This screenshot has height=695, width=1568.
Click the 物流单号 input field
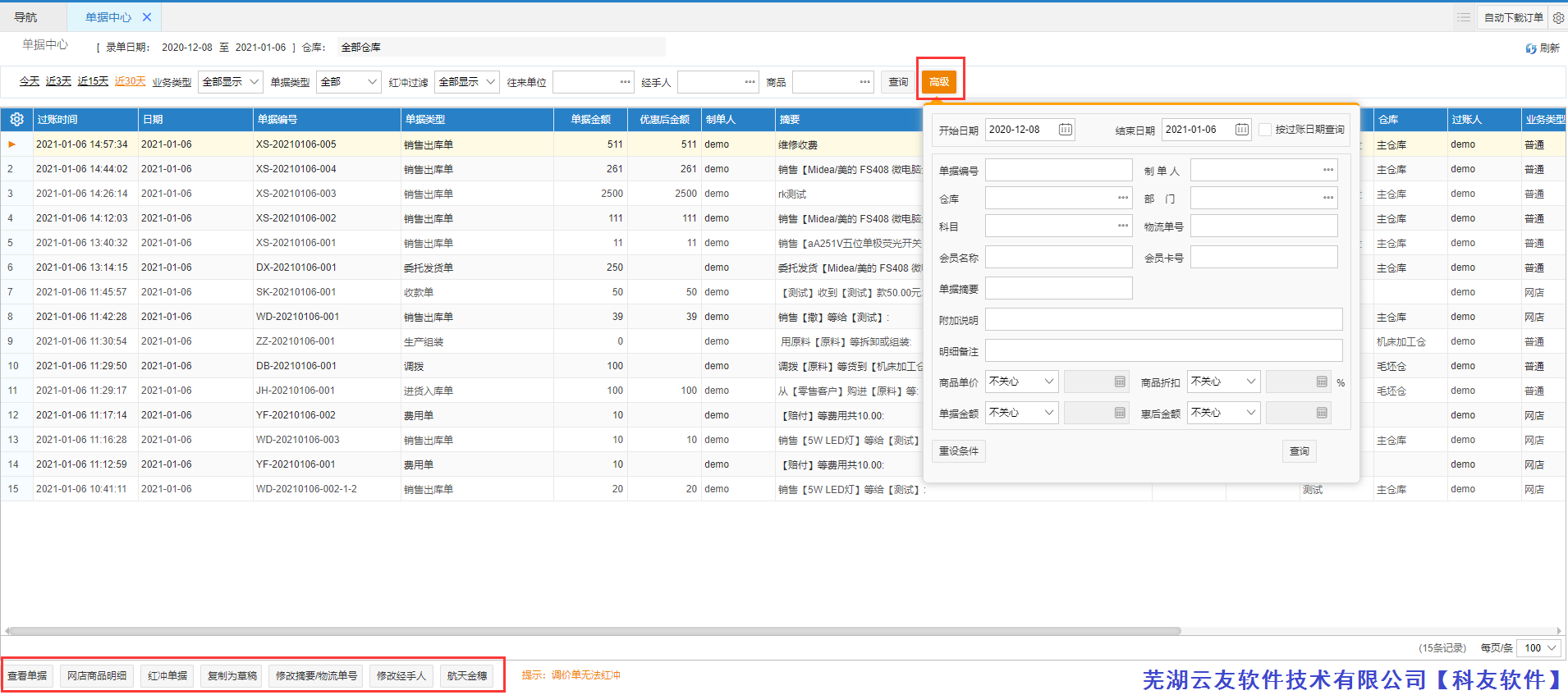(x=1263, y=226)
